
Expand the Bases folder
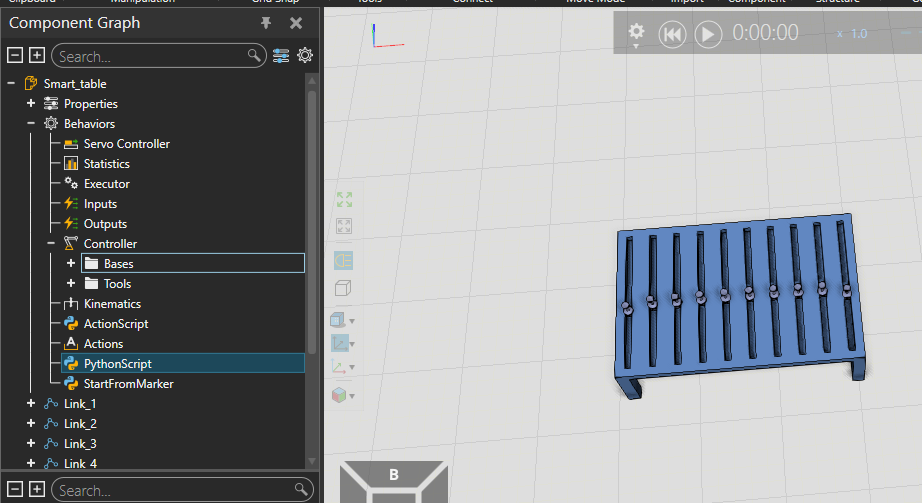click(x=71, y=264)
